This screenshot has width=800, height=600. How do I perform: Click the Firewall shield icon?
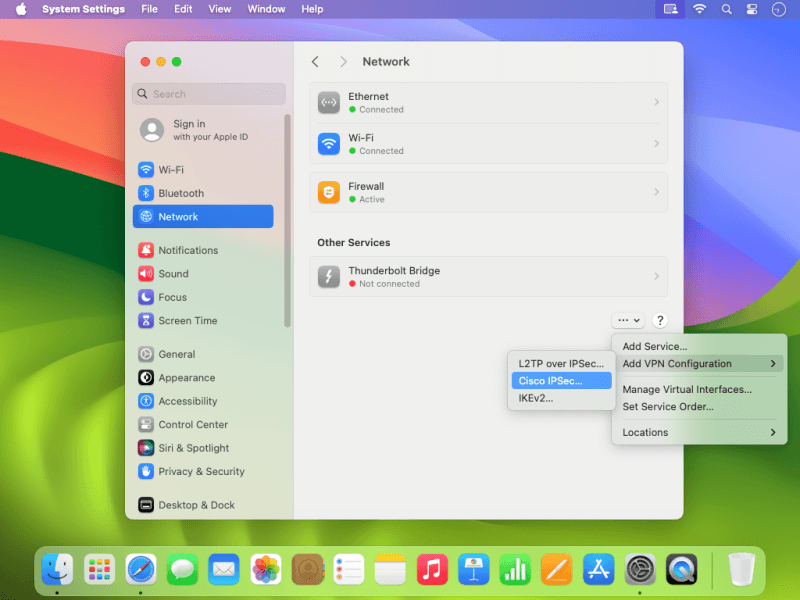coord(329,192)
